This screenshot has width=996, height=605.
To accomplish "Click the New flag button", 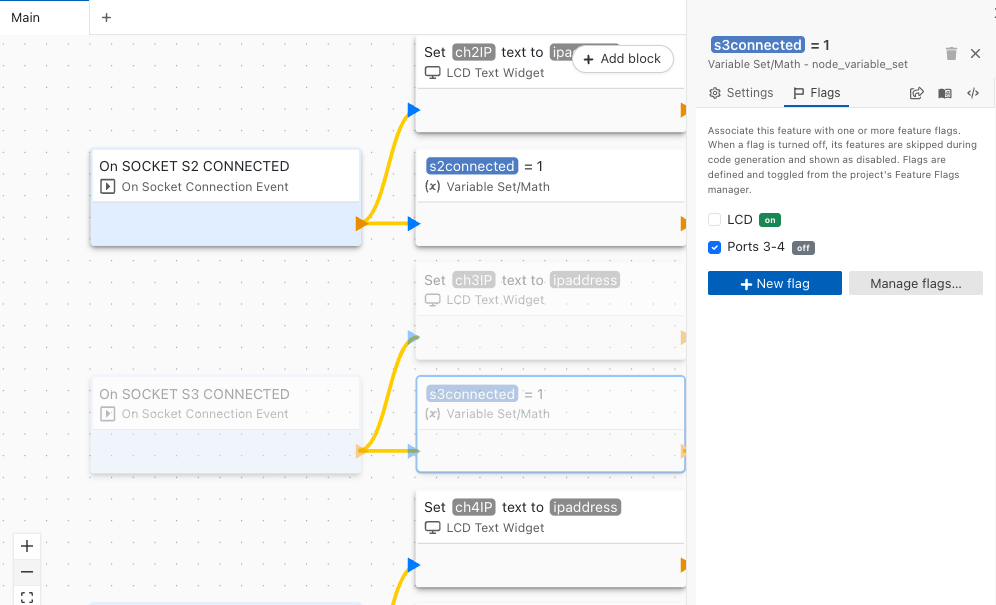I will click(775, 283).
